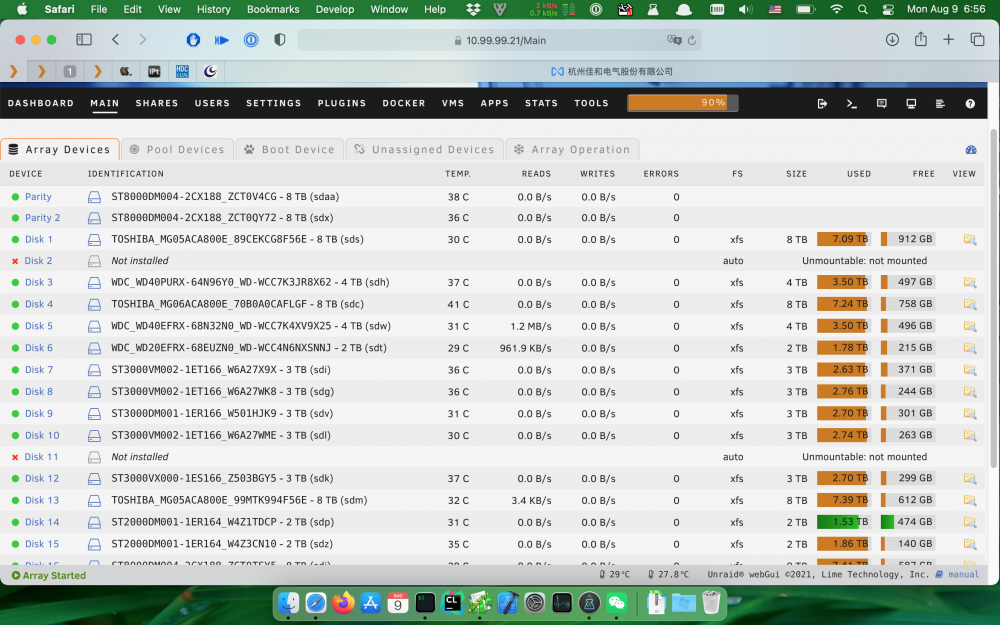Click the TEMP. column header
This screenshot has height=625, width=1000.
click(458, 173)
